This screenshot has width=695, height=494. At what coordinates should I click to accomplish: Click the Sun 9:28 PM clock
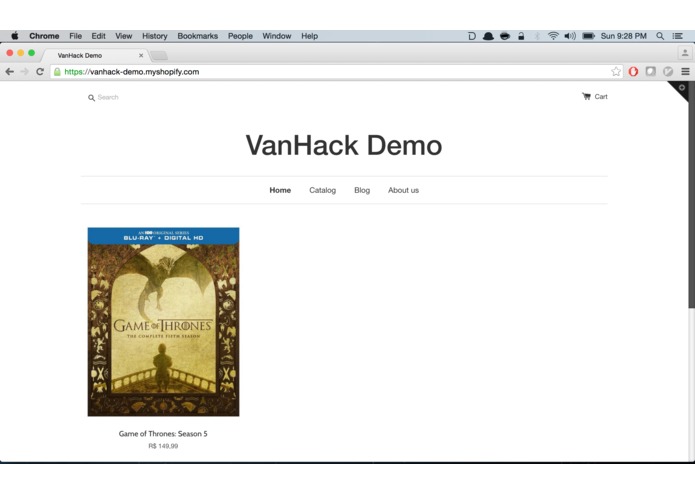coord(624,36)
